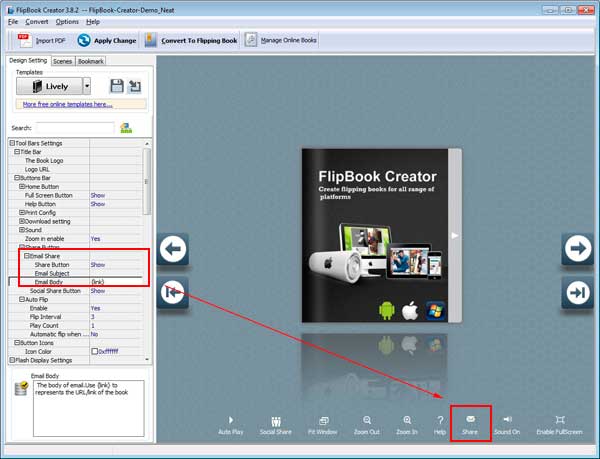The width and height of the screenshot is (600, 459).
Task: Click the Apply Change refresh icon
Action: 84,40
